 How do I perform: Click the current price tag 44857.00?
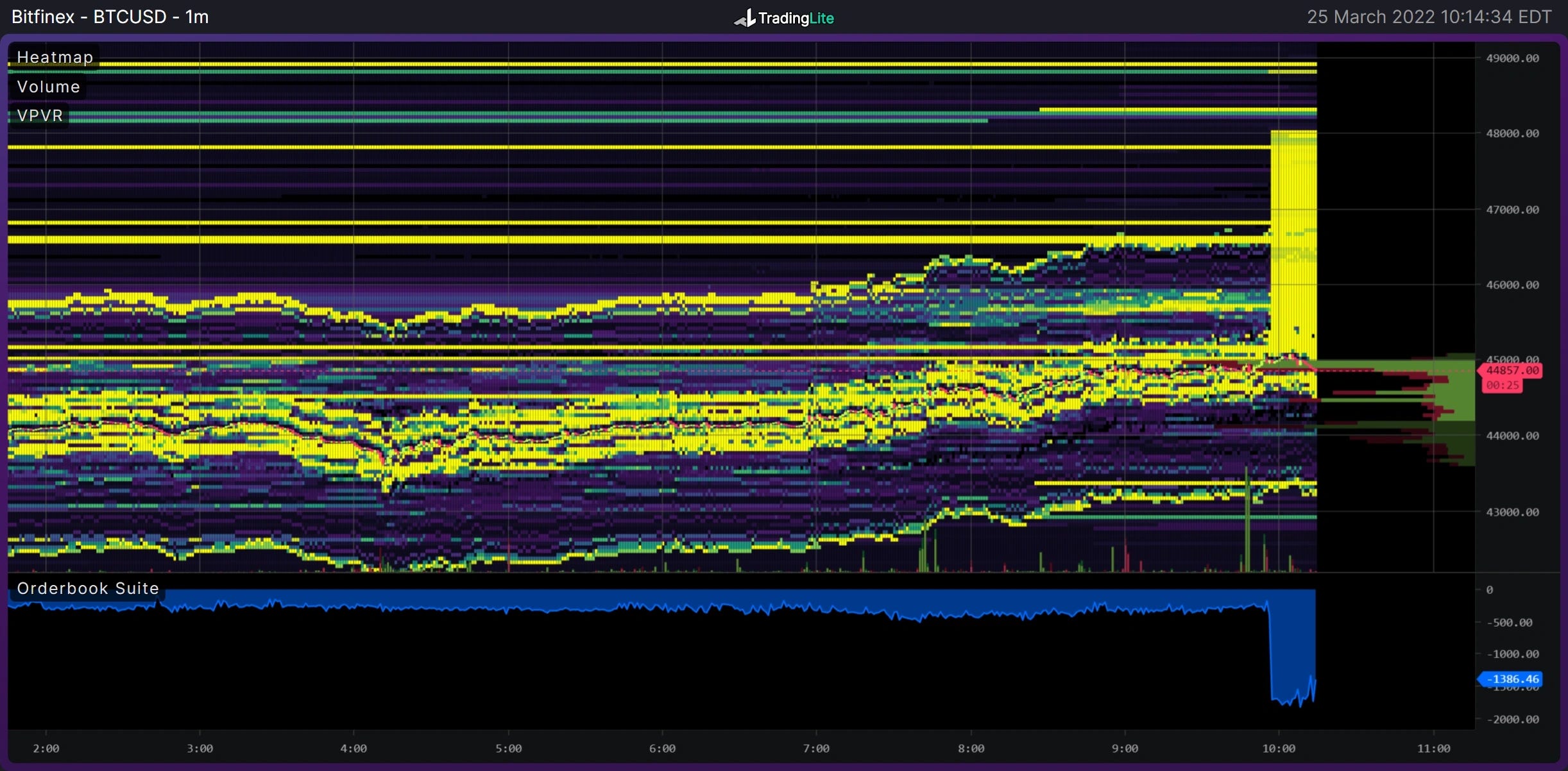[1510, 370]
